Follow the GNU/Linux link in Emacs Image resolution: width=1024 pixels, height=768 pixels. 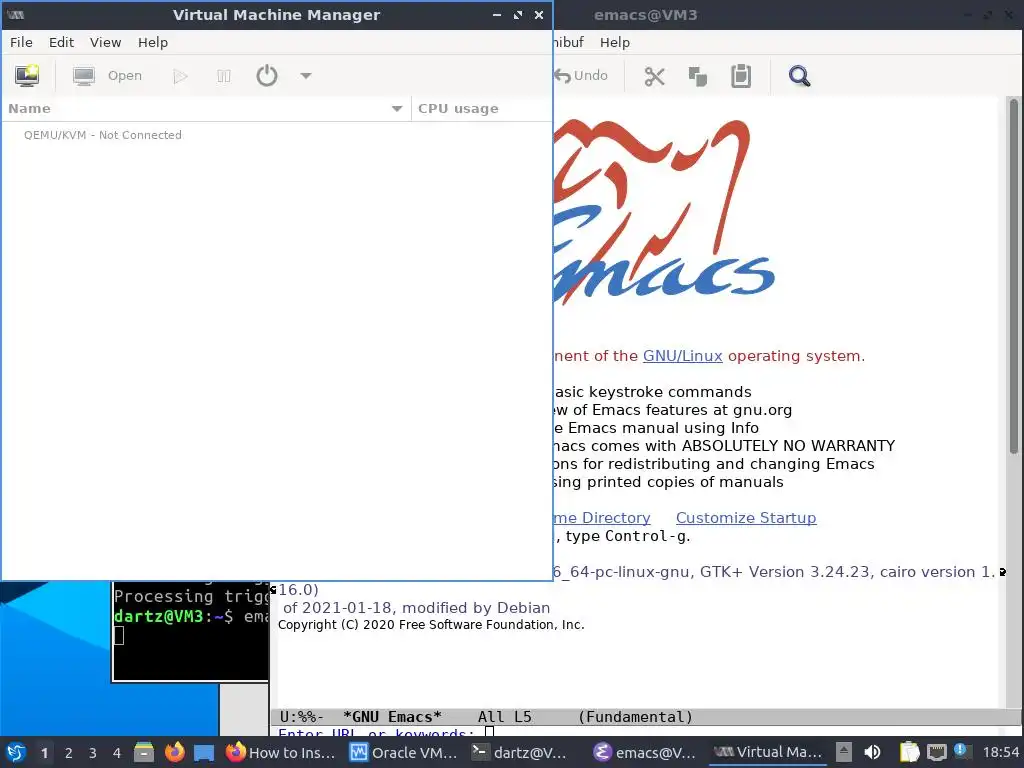pyautogui.click(x=682, y=356)
